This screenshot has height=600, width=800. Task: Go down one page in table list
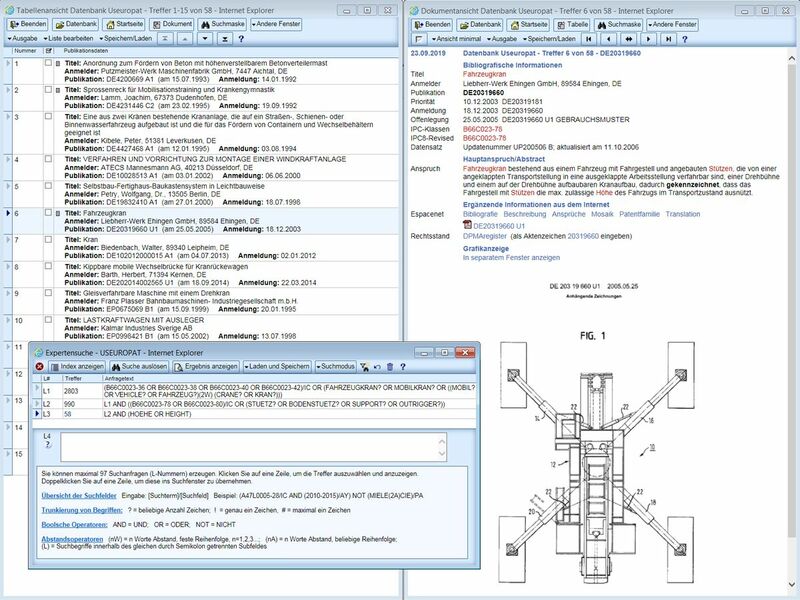click(205, 38)
